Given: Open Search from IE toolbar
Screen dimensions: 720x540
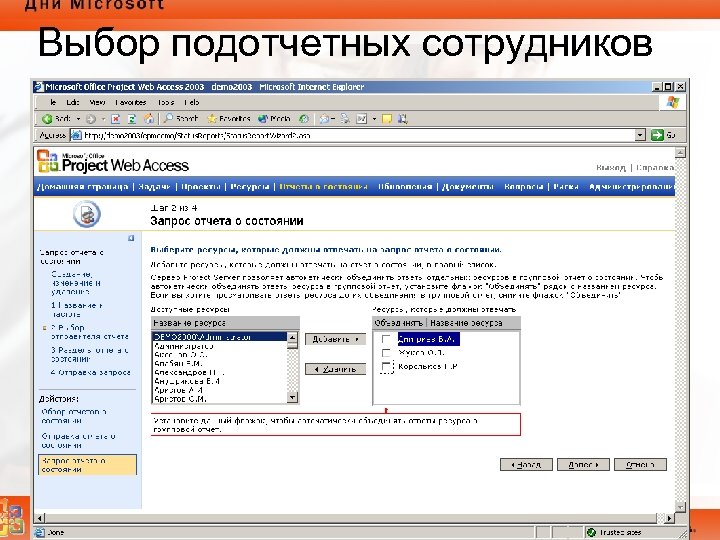Looking at the screenshot, I should pos(181,118).
